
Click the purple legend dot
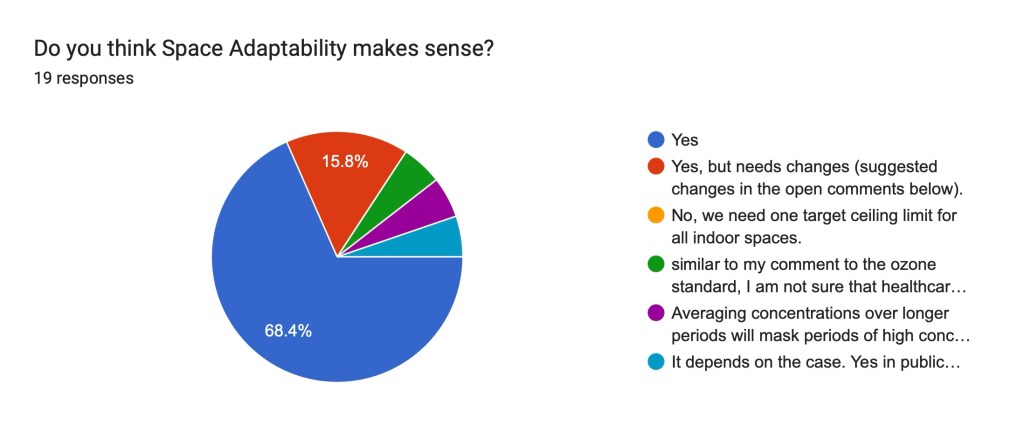click(657, 313)
